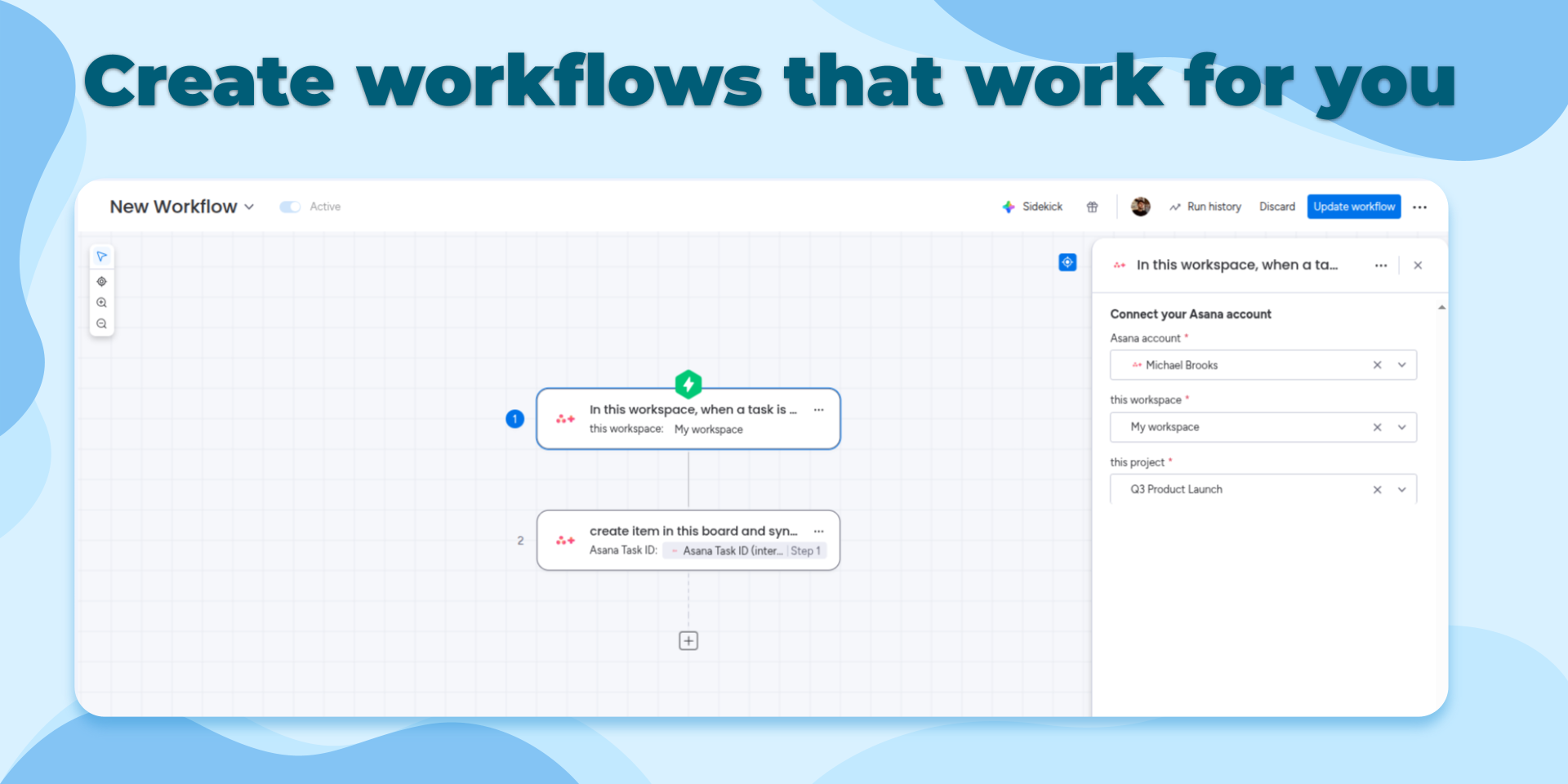
Task: Zoom in on the workflow canvas
Action: (x=101, y=303)
